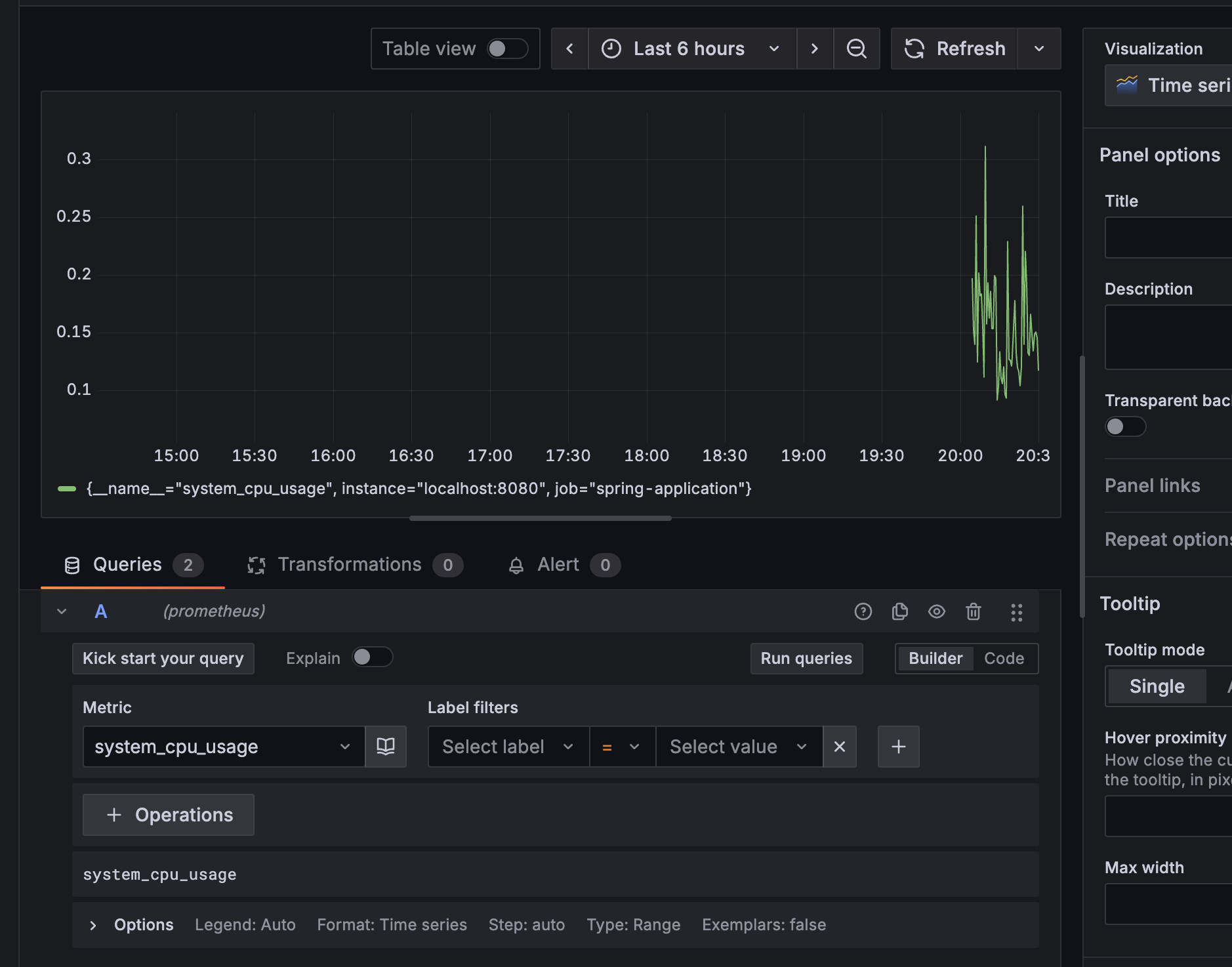Open the equals operator dropdown
1232x967 pixels.
[x=622, y=747]
